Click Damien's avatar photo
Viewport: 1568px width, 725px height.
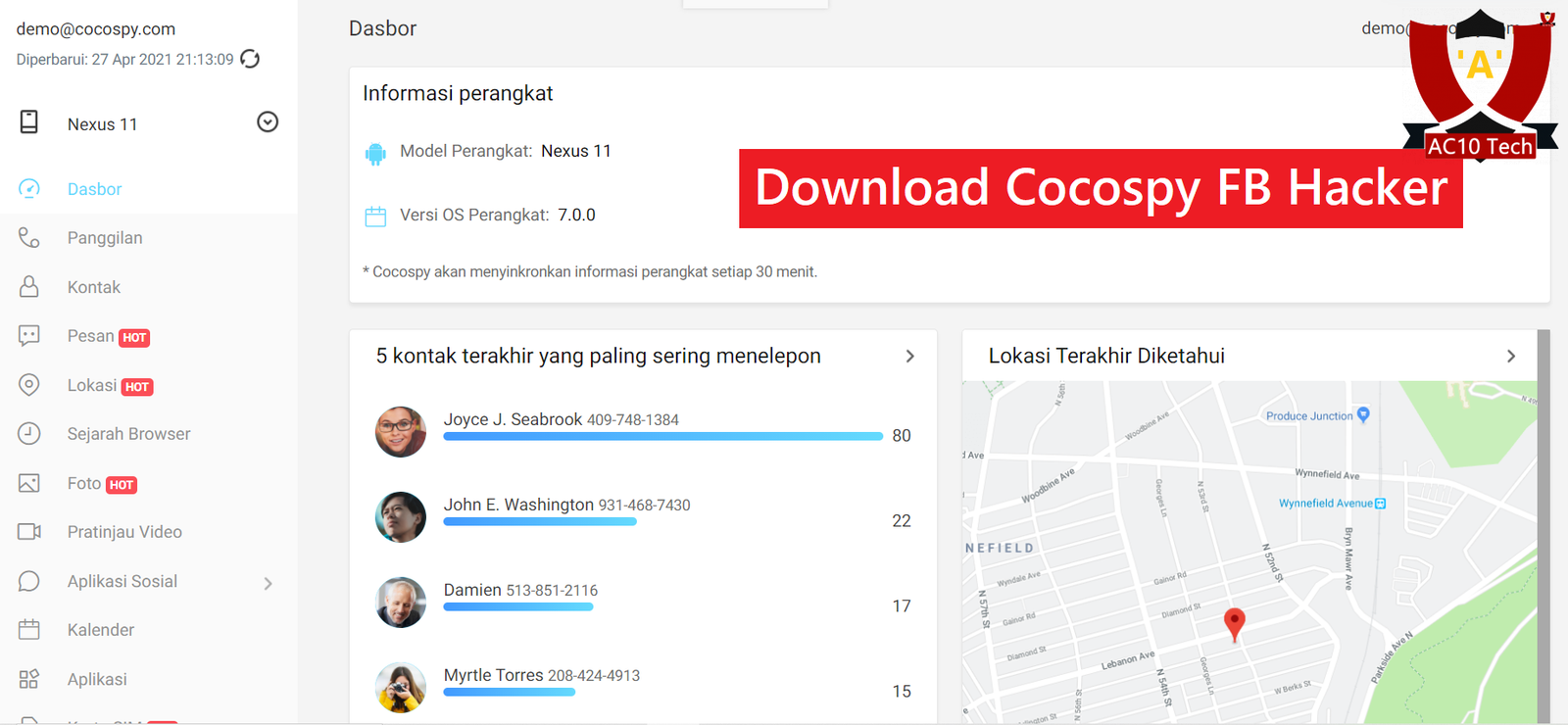tap(401, 603)
